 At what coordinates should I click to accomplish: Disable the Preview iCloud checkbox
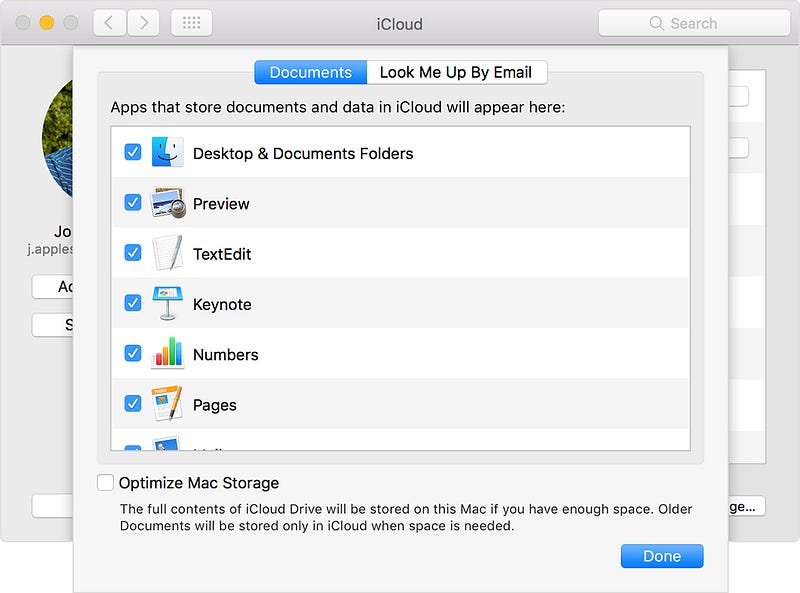pyautogui.click(x=132, y=202)
